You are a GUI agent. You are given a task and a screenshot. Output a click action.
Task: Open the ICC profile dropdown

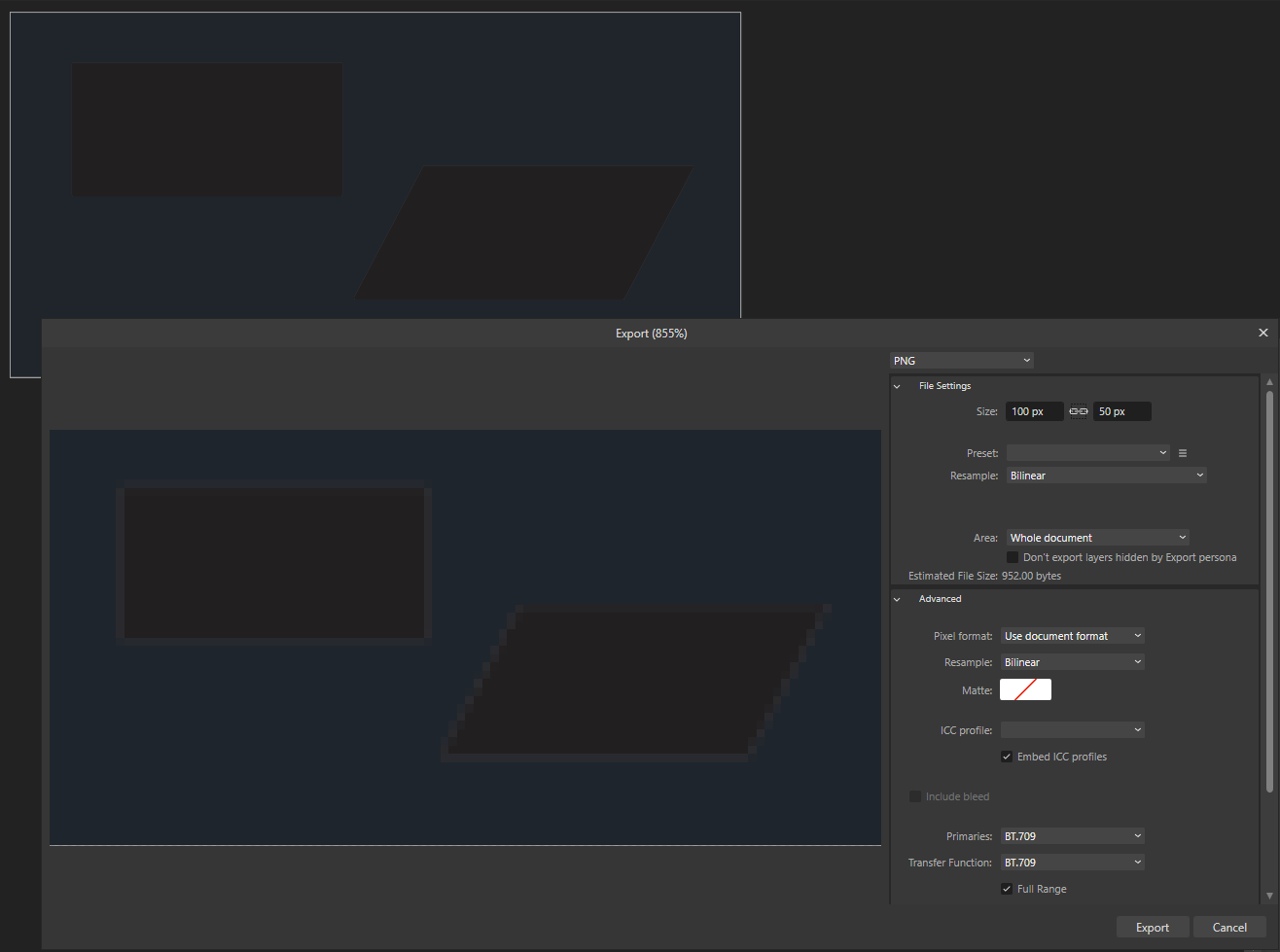coord(1072,729)
